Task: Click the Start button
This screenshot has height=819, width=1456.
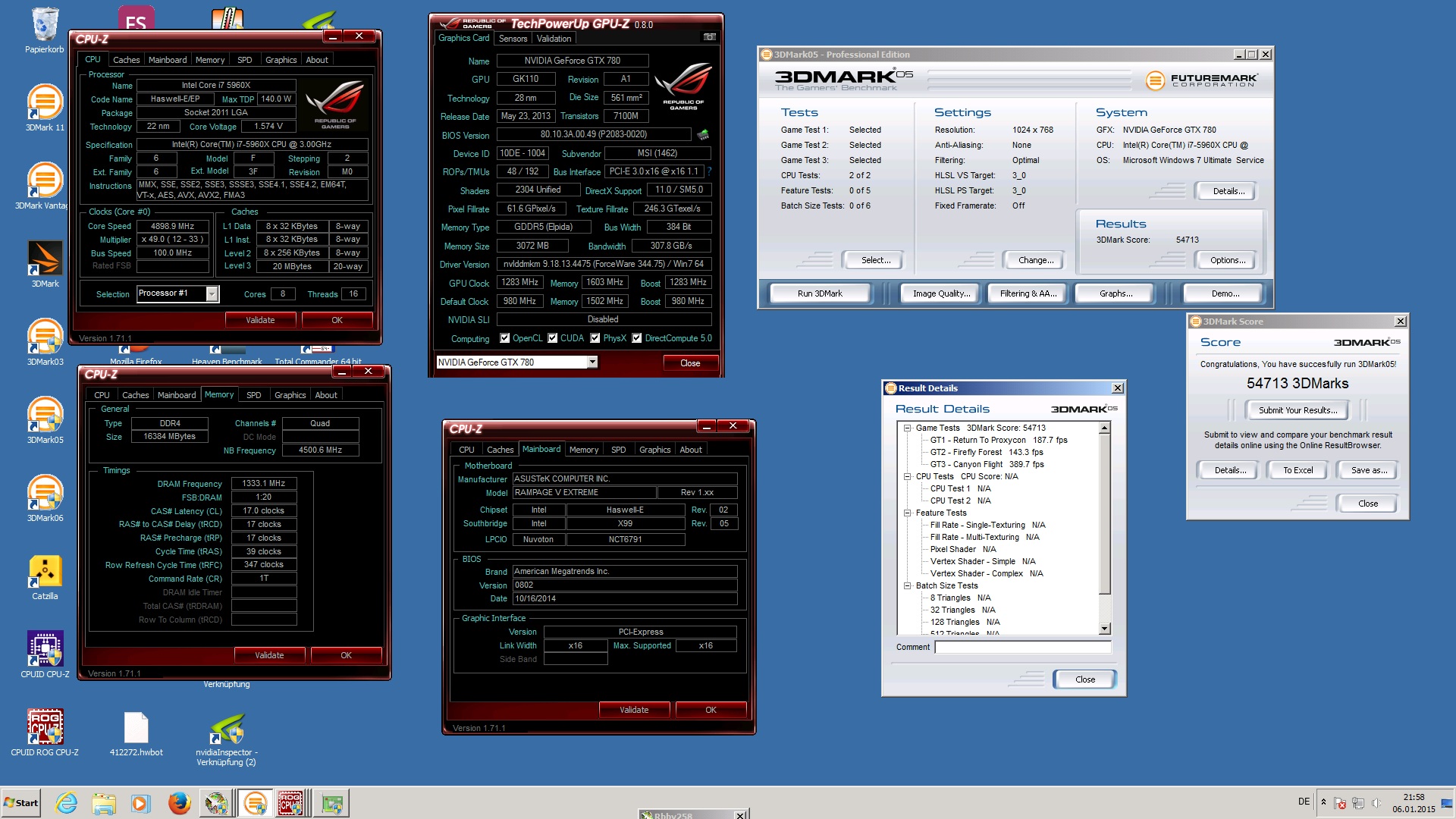Action: 20,803
